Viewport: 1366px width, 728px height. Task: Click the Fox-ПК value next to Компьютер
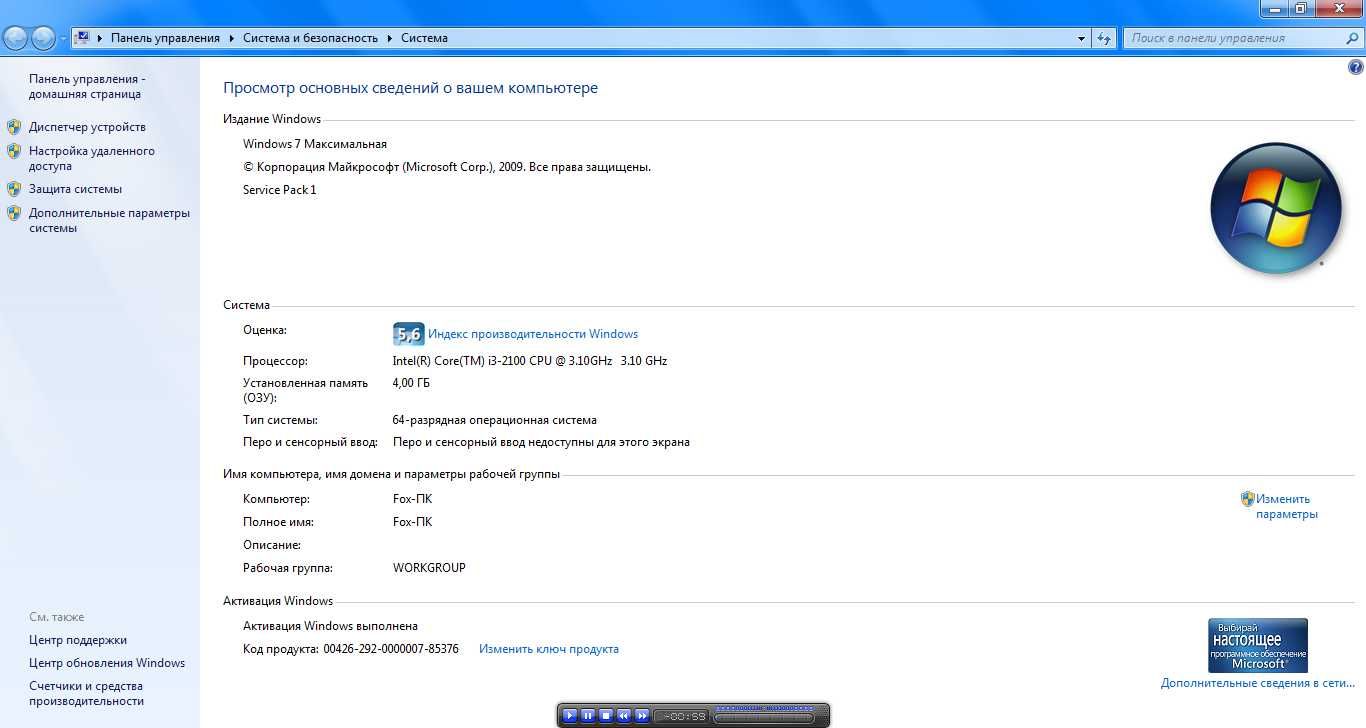point(413,499)
